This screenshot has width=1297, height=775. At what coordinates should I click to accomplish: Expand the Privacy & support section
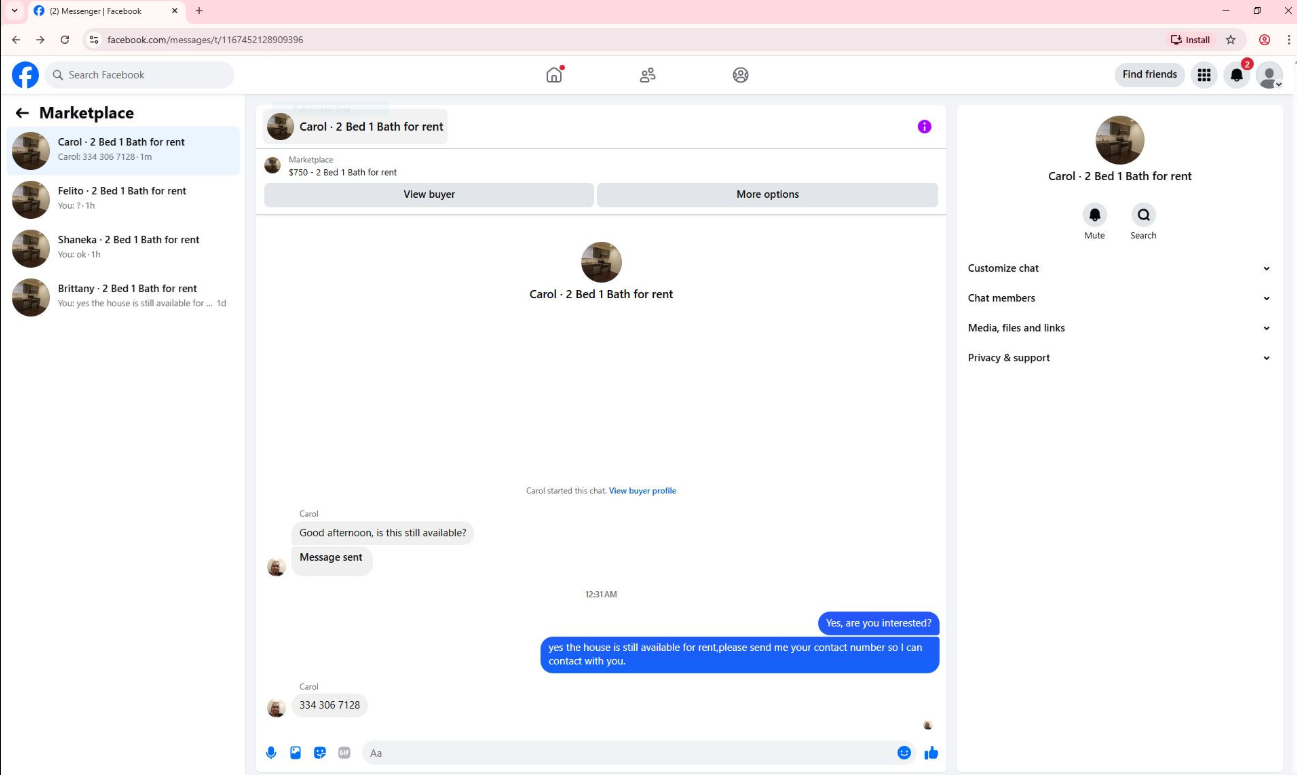coord(1119,358)
